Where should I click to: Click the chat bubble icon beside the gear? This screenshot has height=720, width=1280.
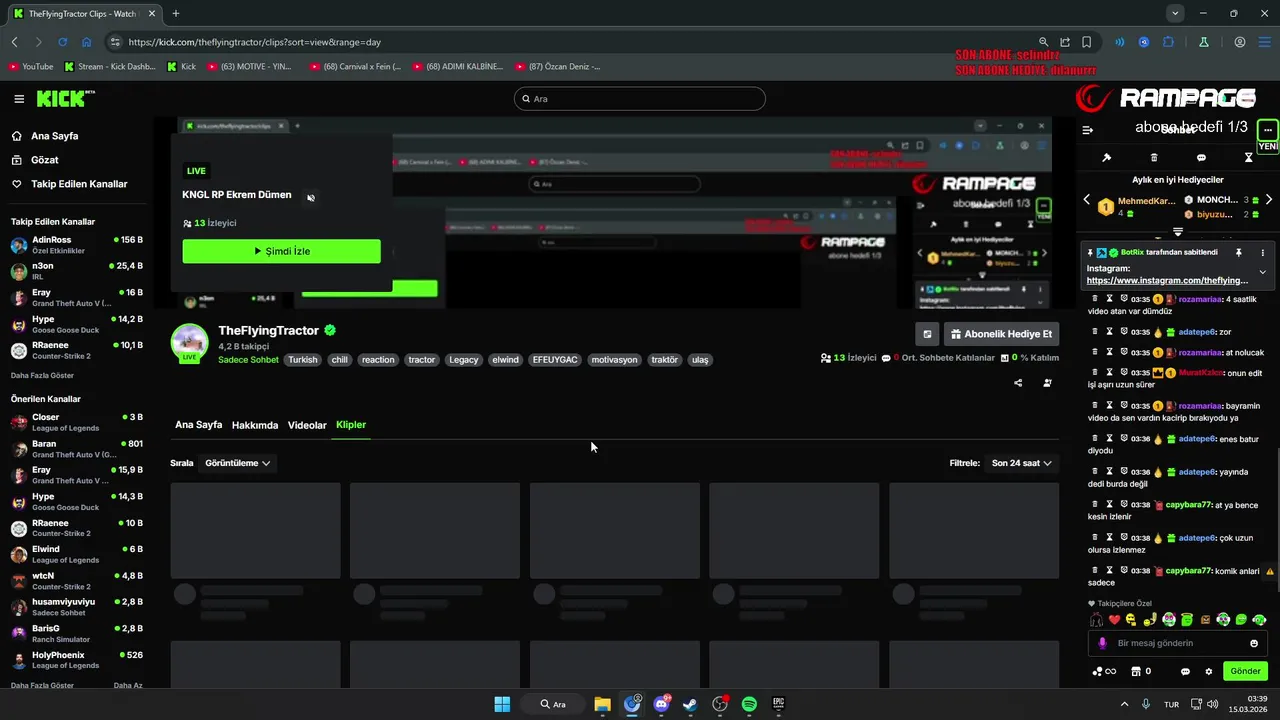click(x=1186, y=671)
